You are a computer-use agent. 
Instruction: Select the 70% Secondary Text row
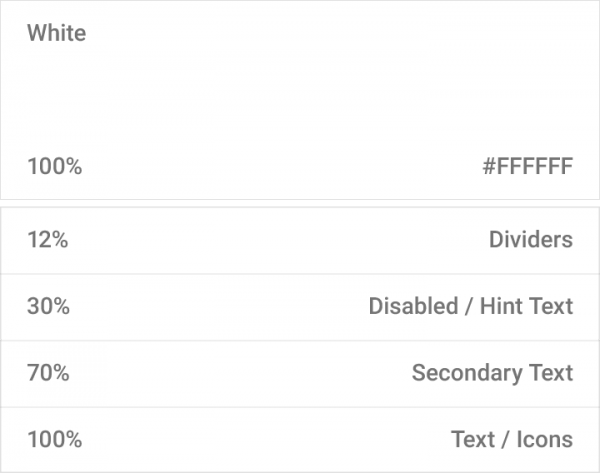tap(300, 374)
